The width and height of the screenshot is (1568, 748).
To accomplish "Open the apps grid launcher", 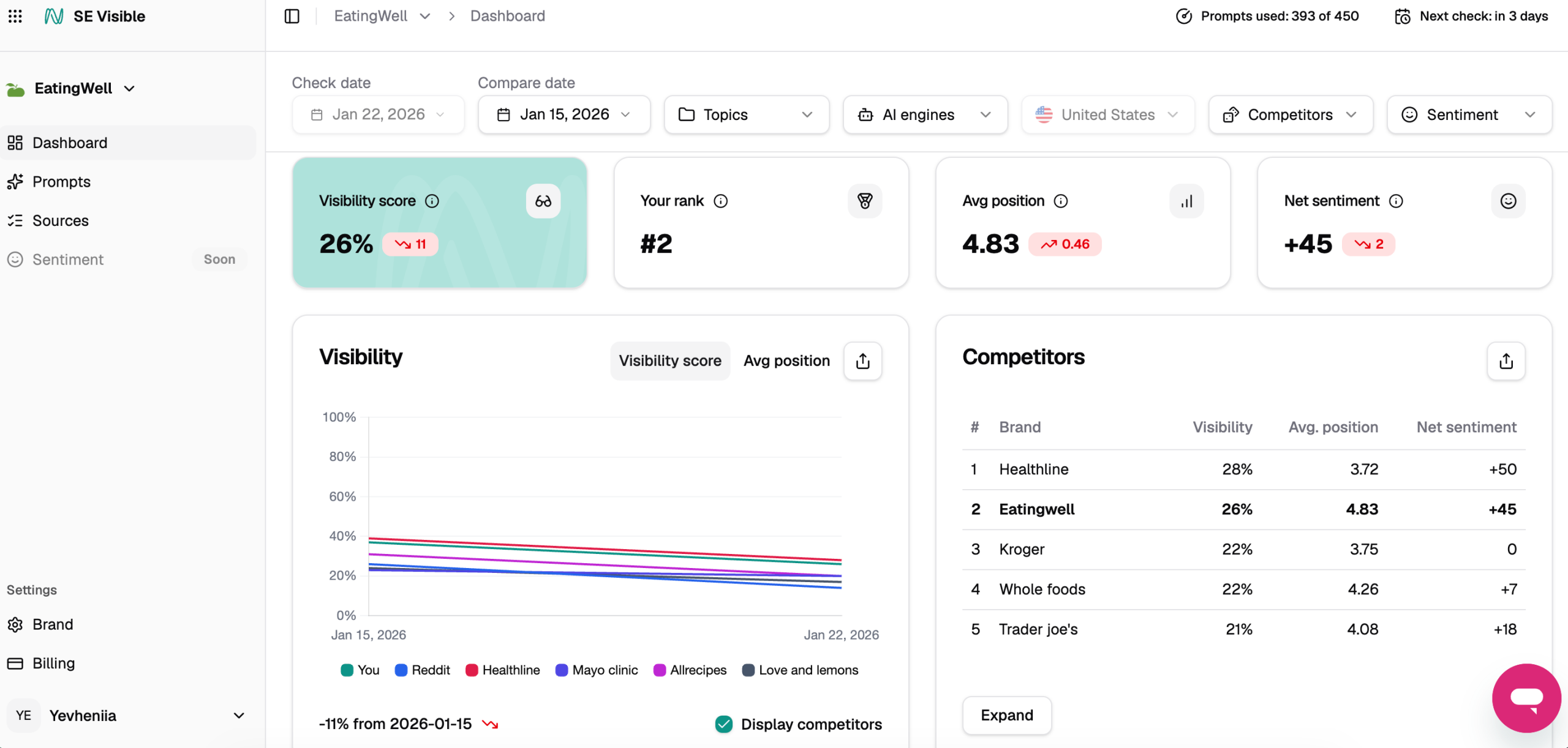I will point(15,17).
